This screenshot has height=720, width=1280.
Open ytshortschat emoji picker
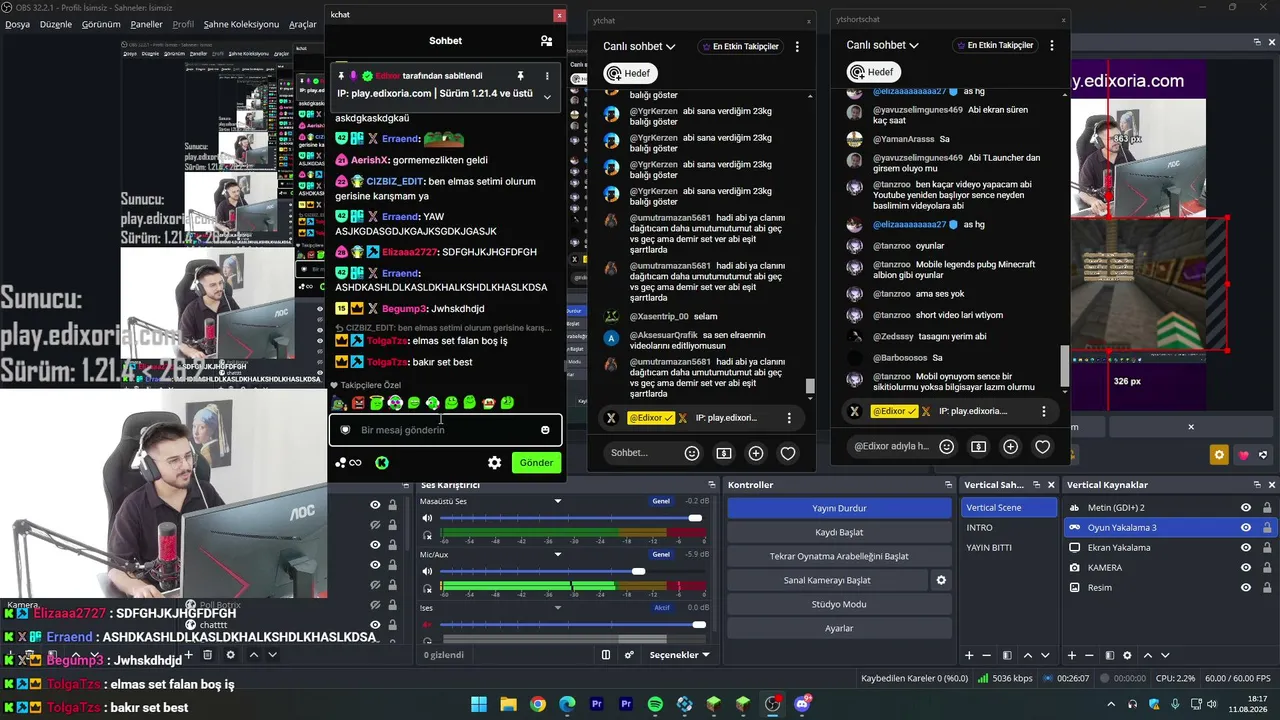pyautogui.click(x=947, y=446)
